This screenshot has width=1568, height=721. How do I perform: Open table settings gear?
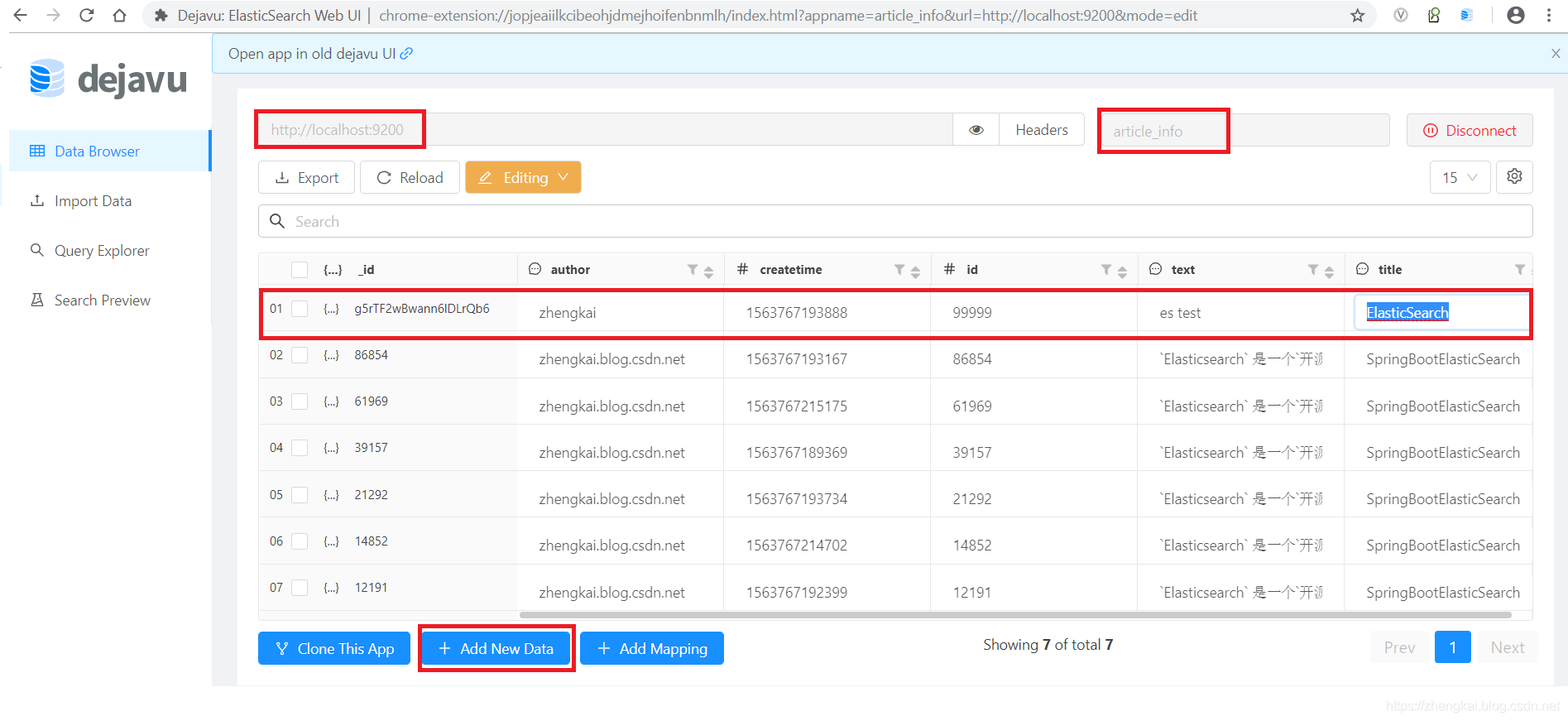coord(1514,177)
